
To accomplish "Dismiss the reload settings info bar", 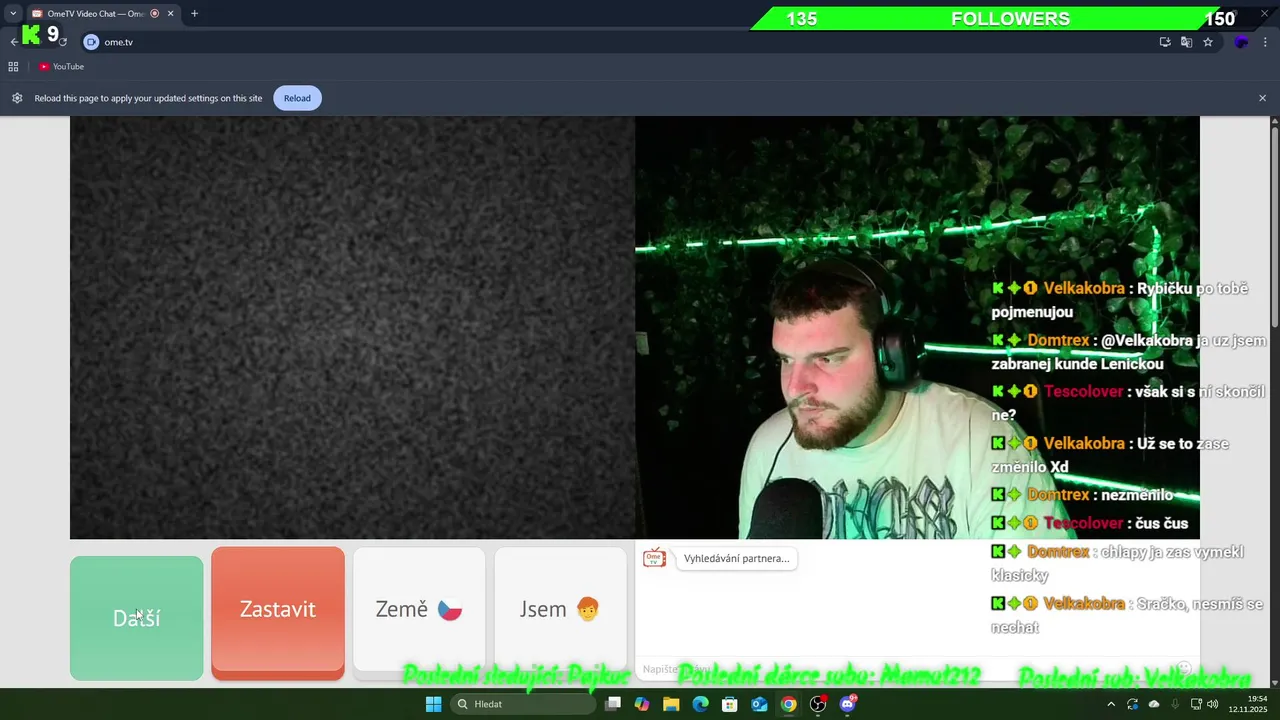I will tap(1262, 98).
